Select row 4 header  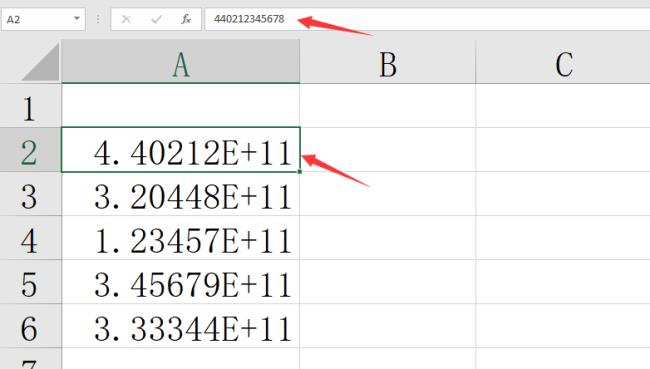(30, 238)
